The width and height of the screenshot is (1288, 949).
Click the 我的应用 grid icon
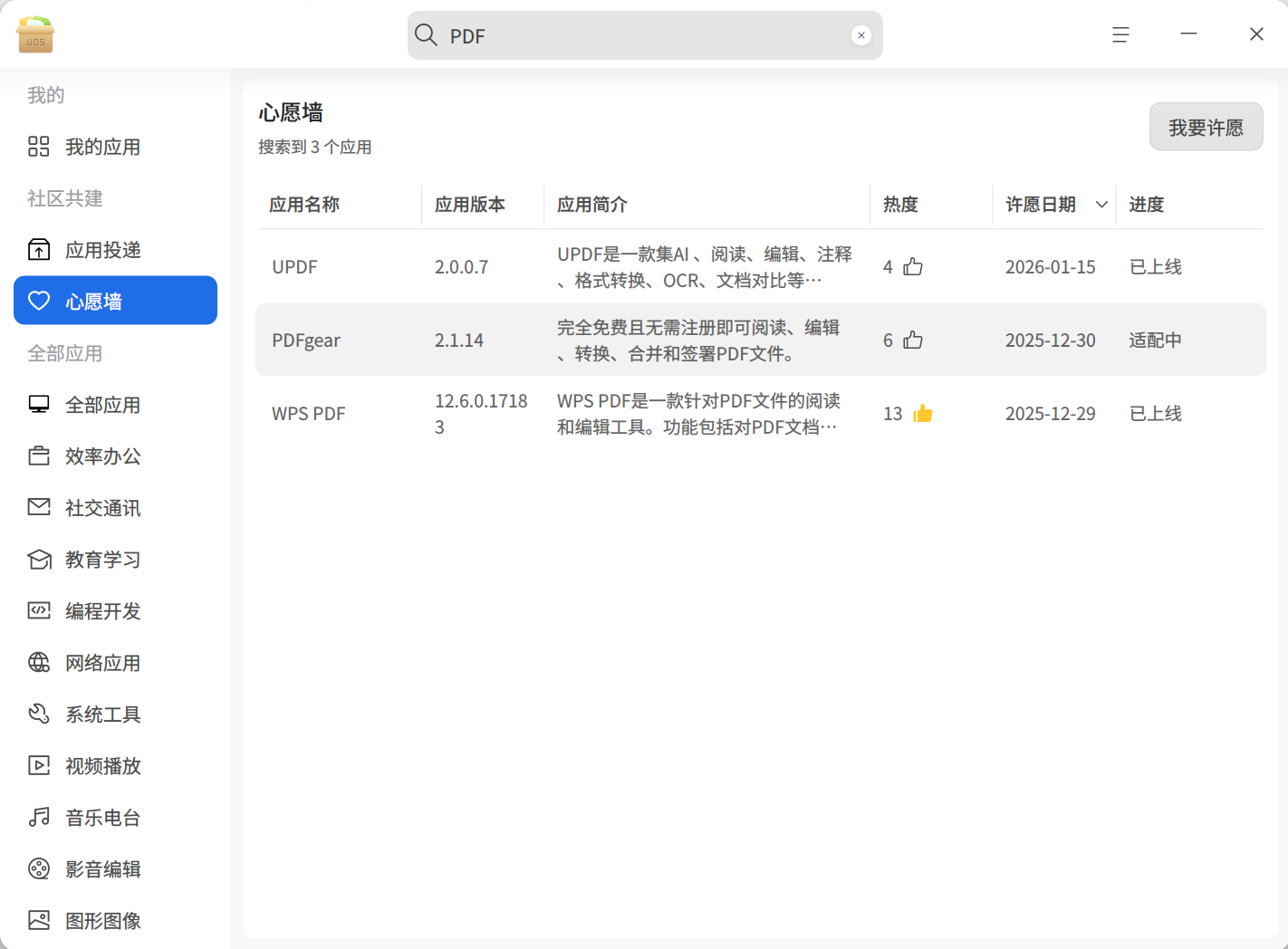[x=39, y=147]
